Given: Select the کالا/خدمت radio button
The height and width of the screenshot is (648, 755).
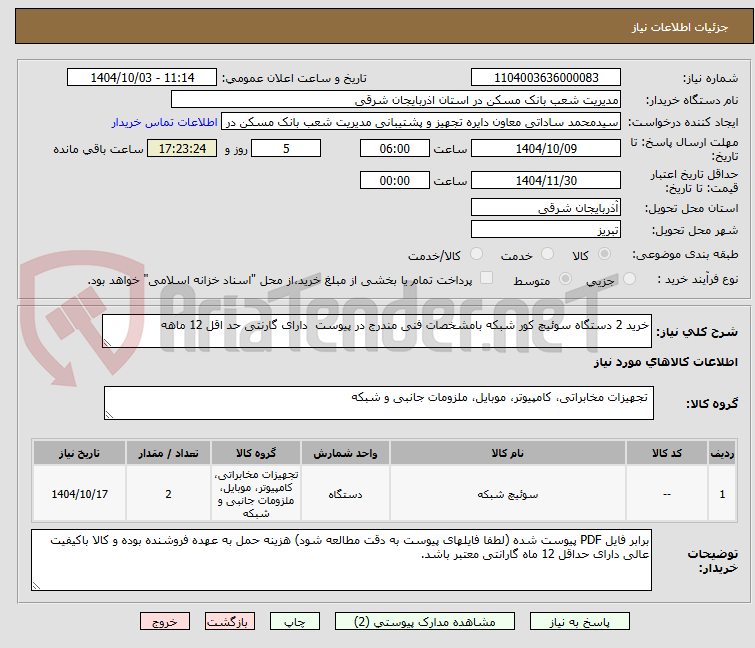Looking at the screenshot, I should click(476, 254).
